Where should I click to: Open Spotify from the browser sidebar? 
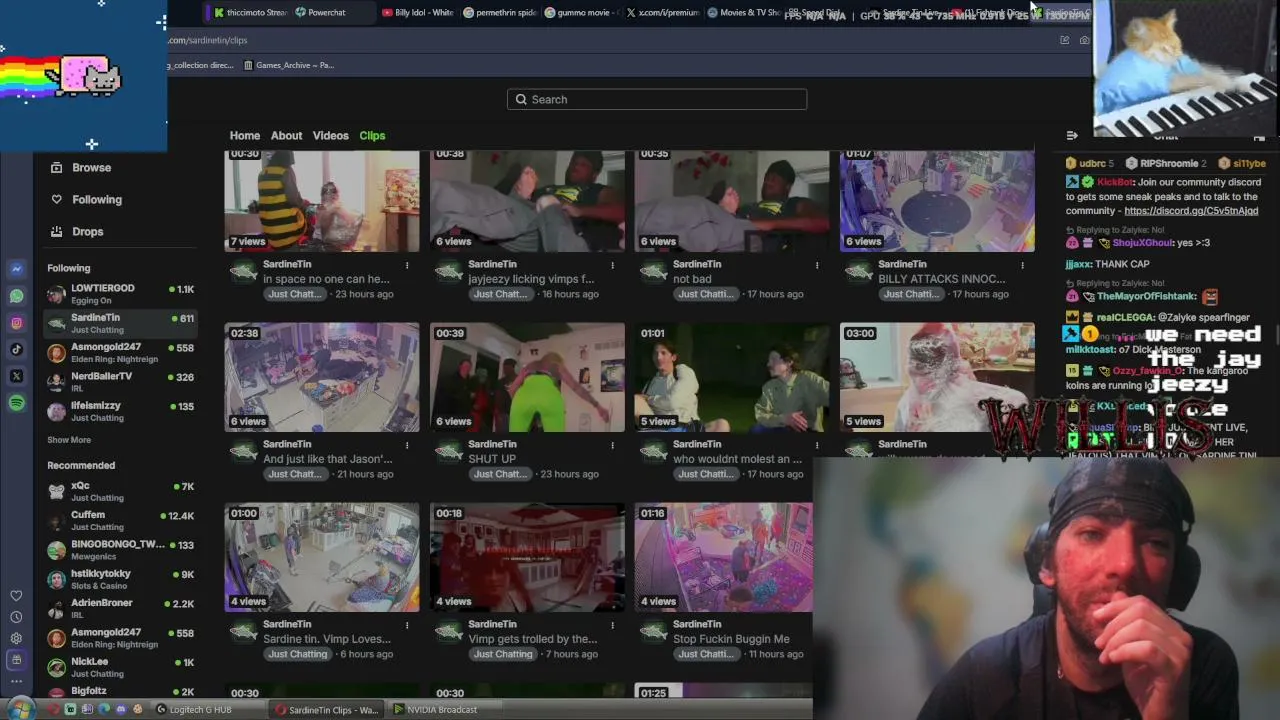point(17,403)
